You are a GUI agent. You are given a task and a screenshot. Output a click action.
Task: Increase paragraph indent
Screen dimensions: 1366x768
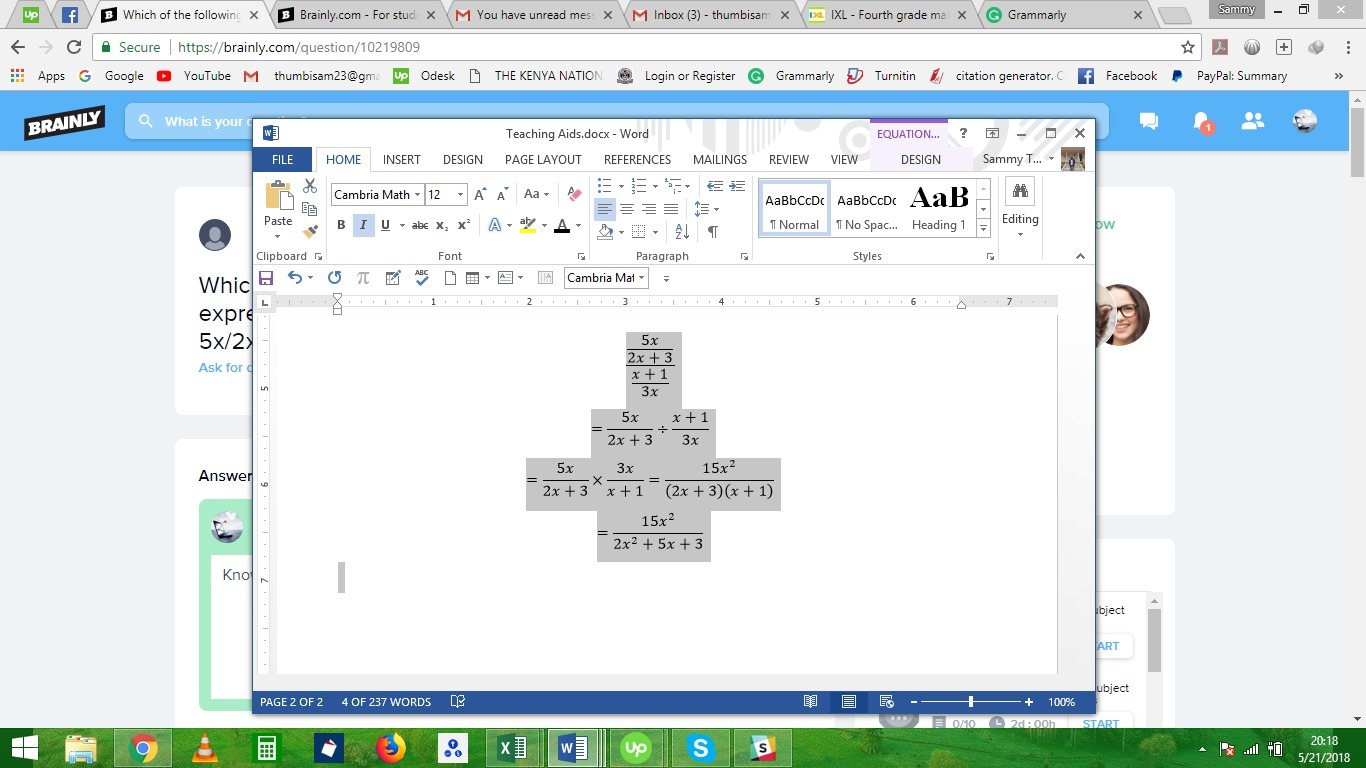[x=737, y=186]
